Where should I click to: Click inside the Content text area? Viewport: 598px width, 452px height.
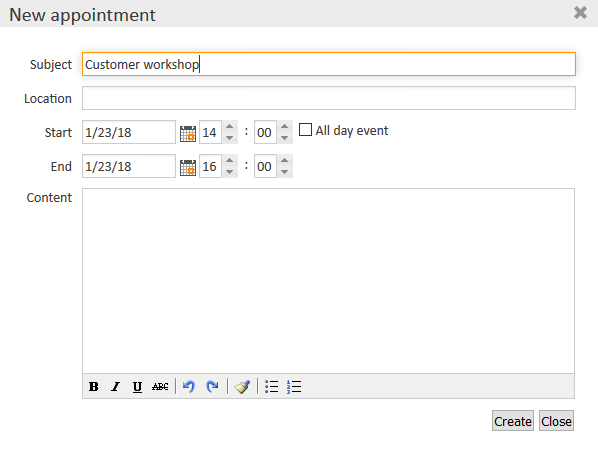click(328, 281)
